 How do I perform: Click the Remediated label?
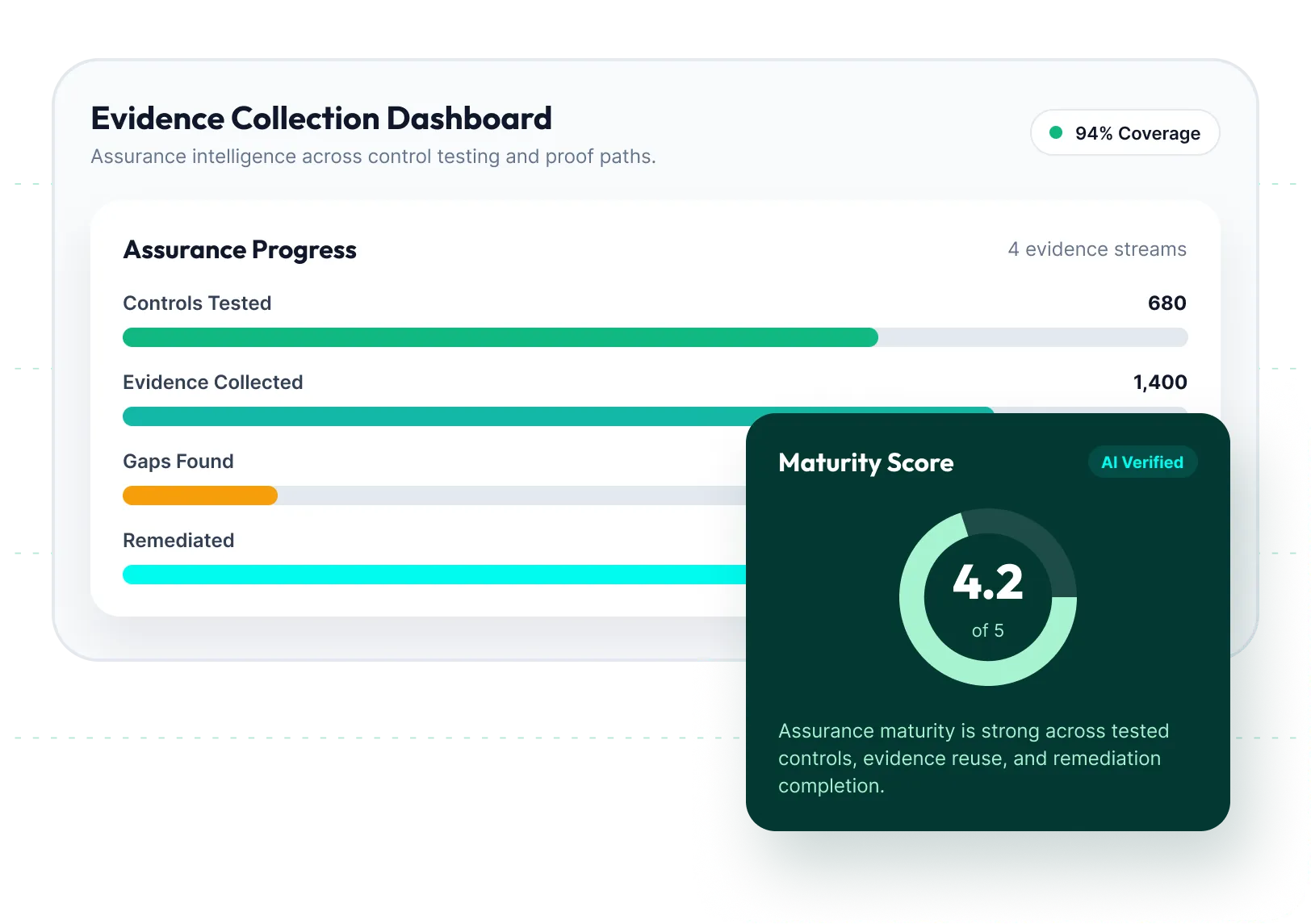click(178, 541)
